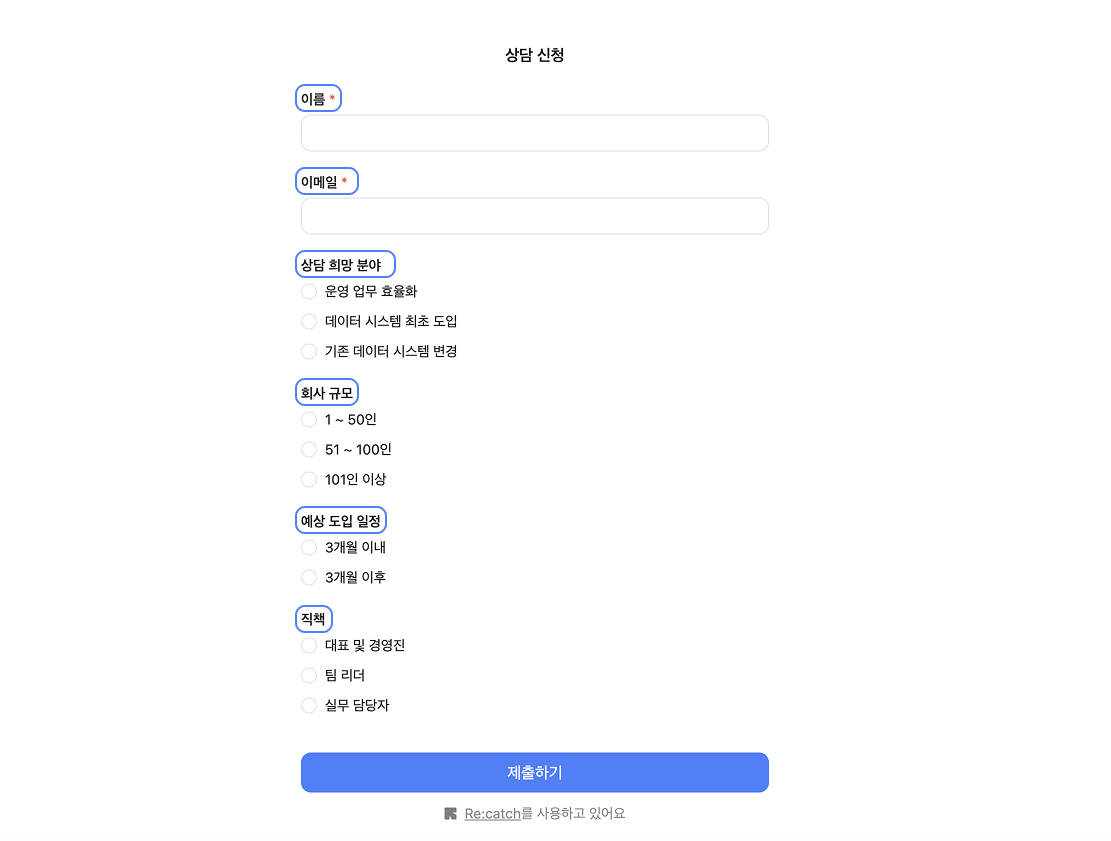The height and width of the screenshot is (841, 1111).
Task: Pick the 팀 리더 radio option
Action: [x=309, y=676]
